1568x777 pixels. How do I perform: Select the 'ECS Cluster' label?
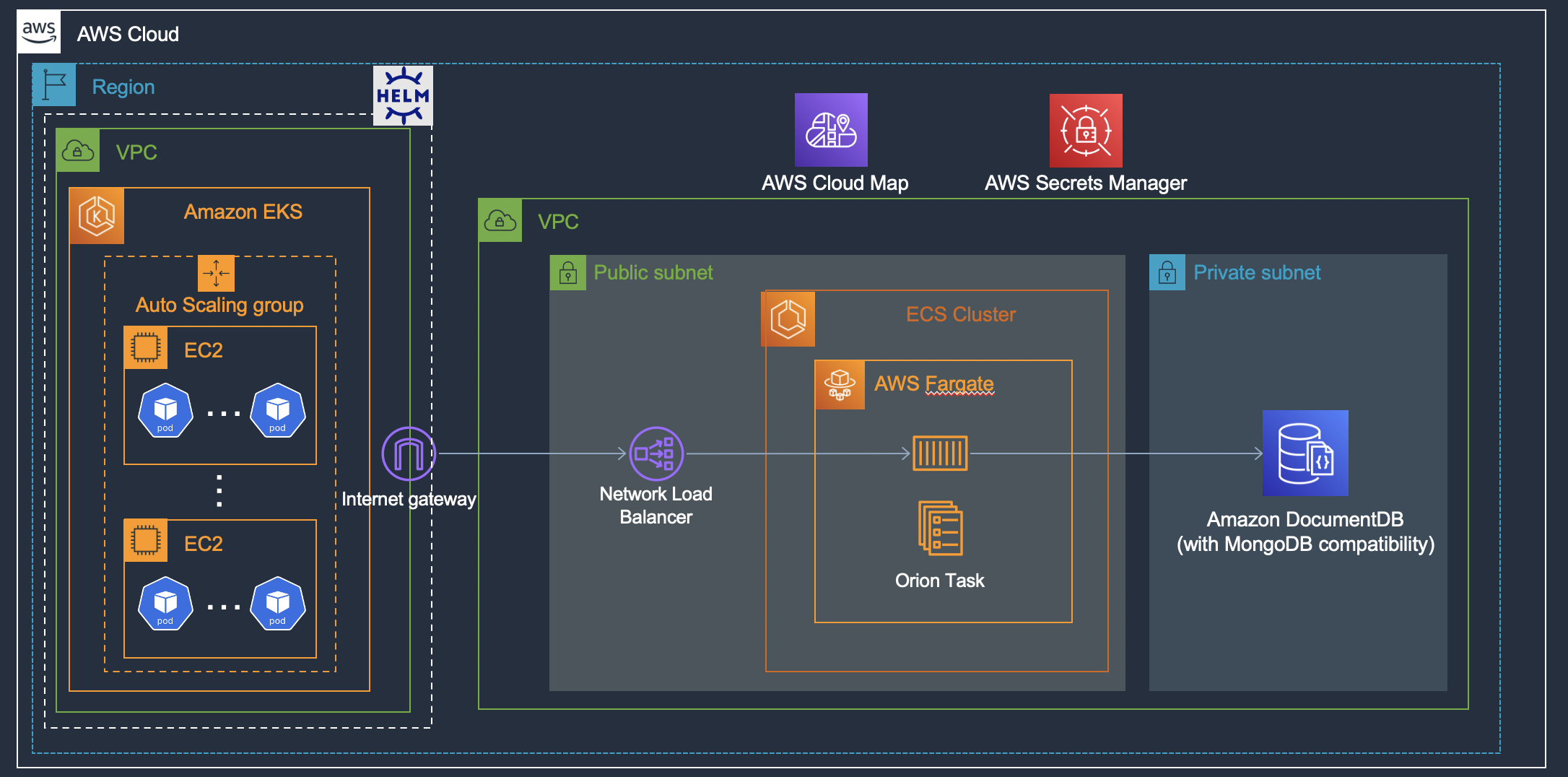961,314
